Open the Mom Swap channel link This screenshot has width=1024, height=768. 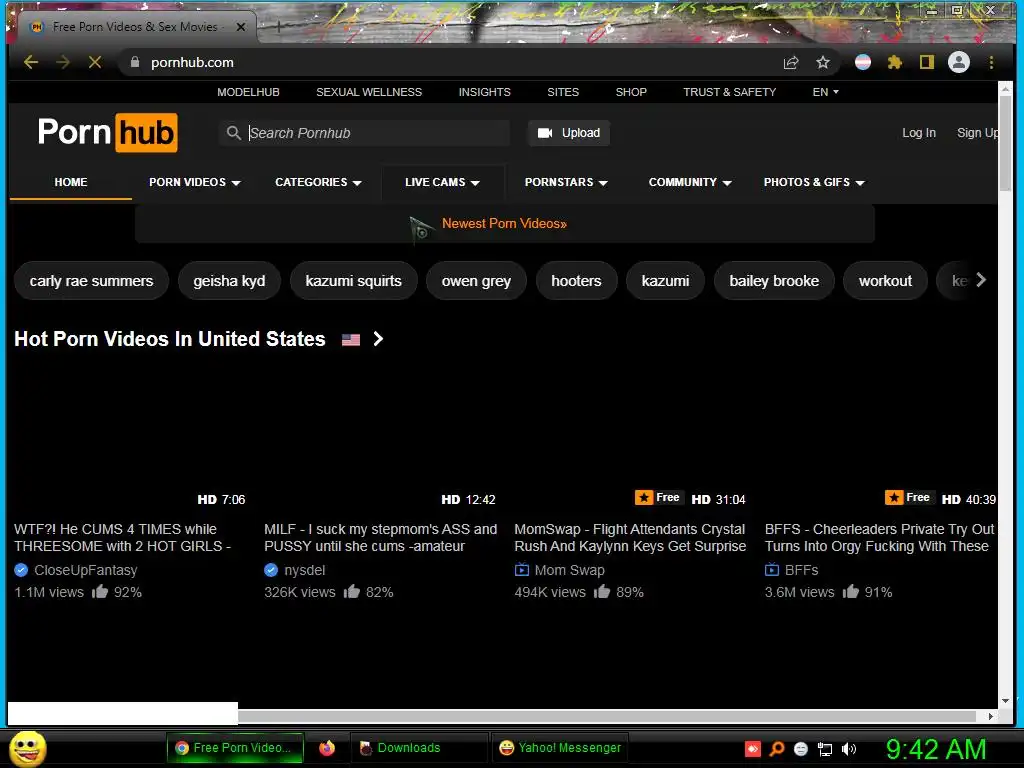click(569, 570)
